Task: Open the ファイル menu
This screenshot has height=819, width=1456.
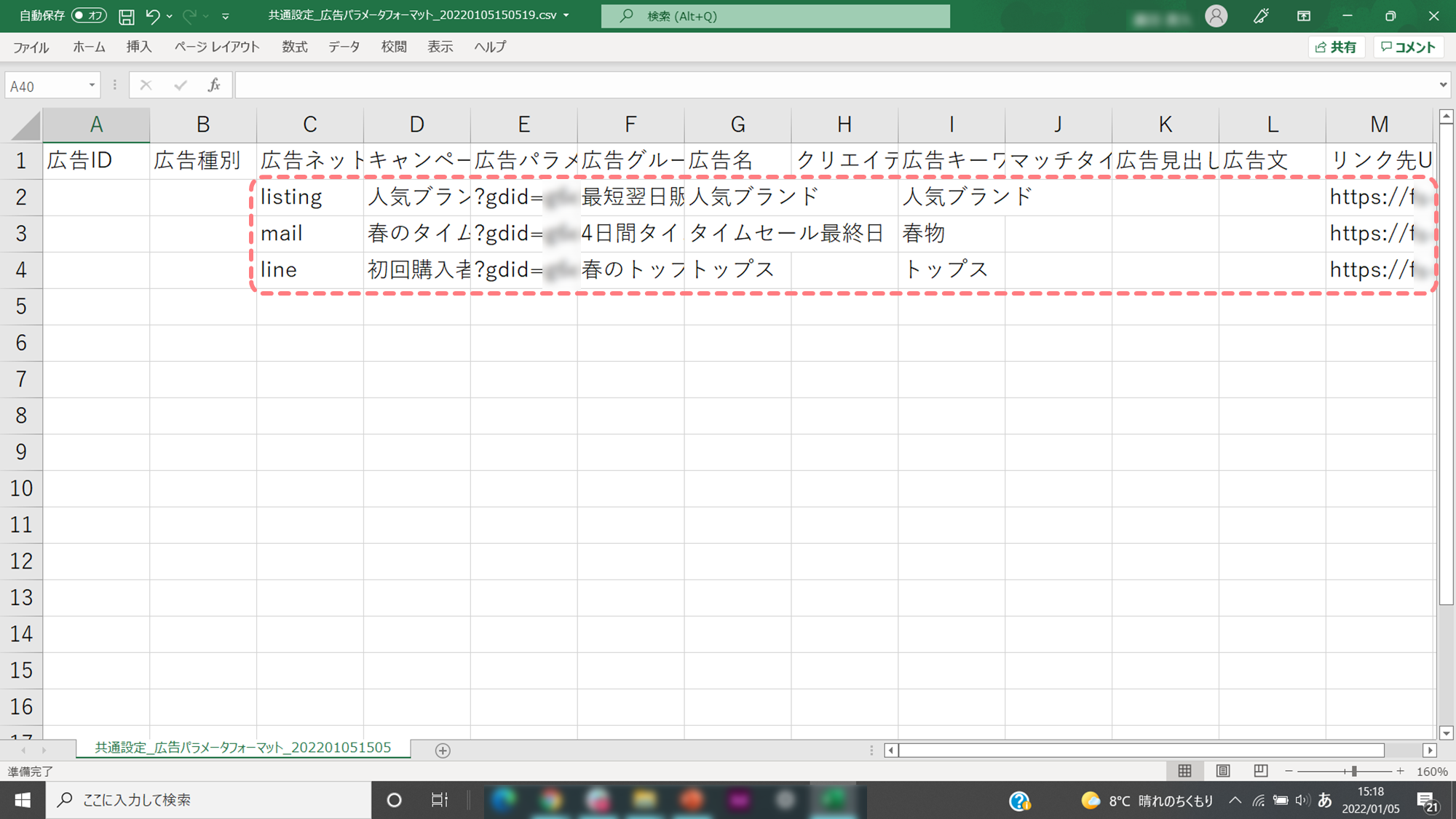Action: (31, 47)
